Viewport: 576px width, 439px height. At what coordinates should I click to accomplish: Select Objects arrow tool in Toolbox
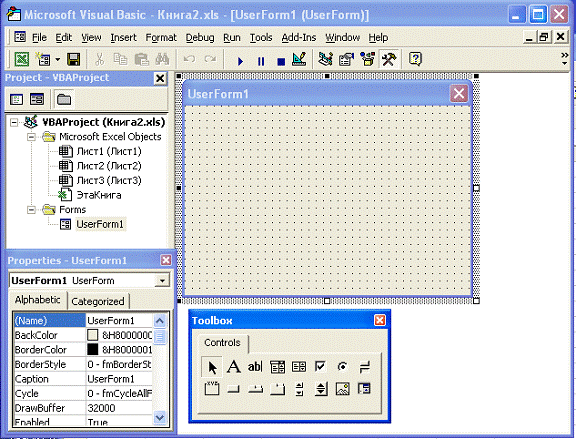(x=212, y=367)
